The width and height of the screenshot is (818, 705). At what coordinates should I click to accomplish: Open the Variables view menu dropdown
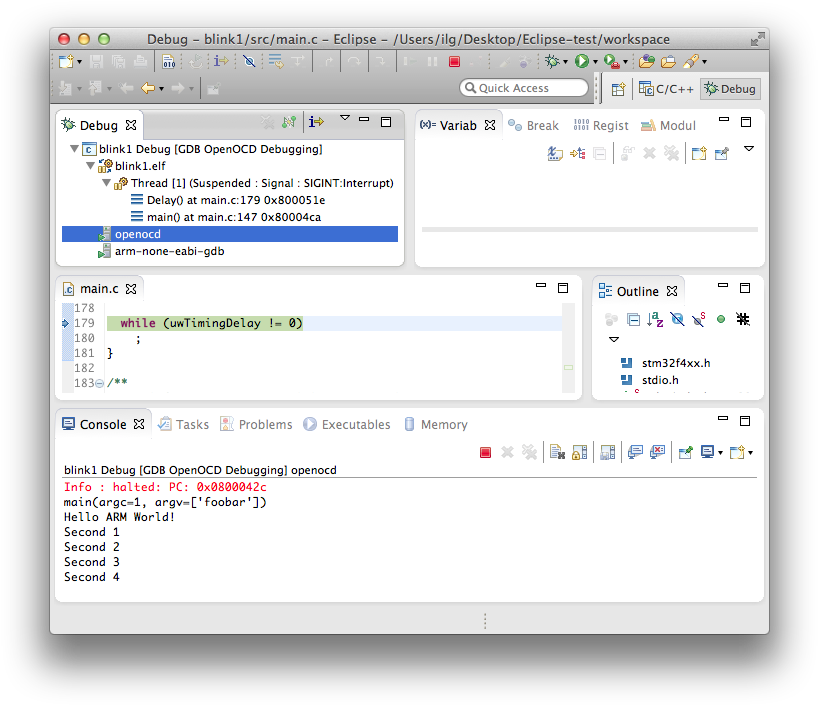click(748, 149)
